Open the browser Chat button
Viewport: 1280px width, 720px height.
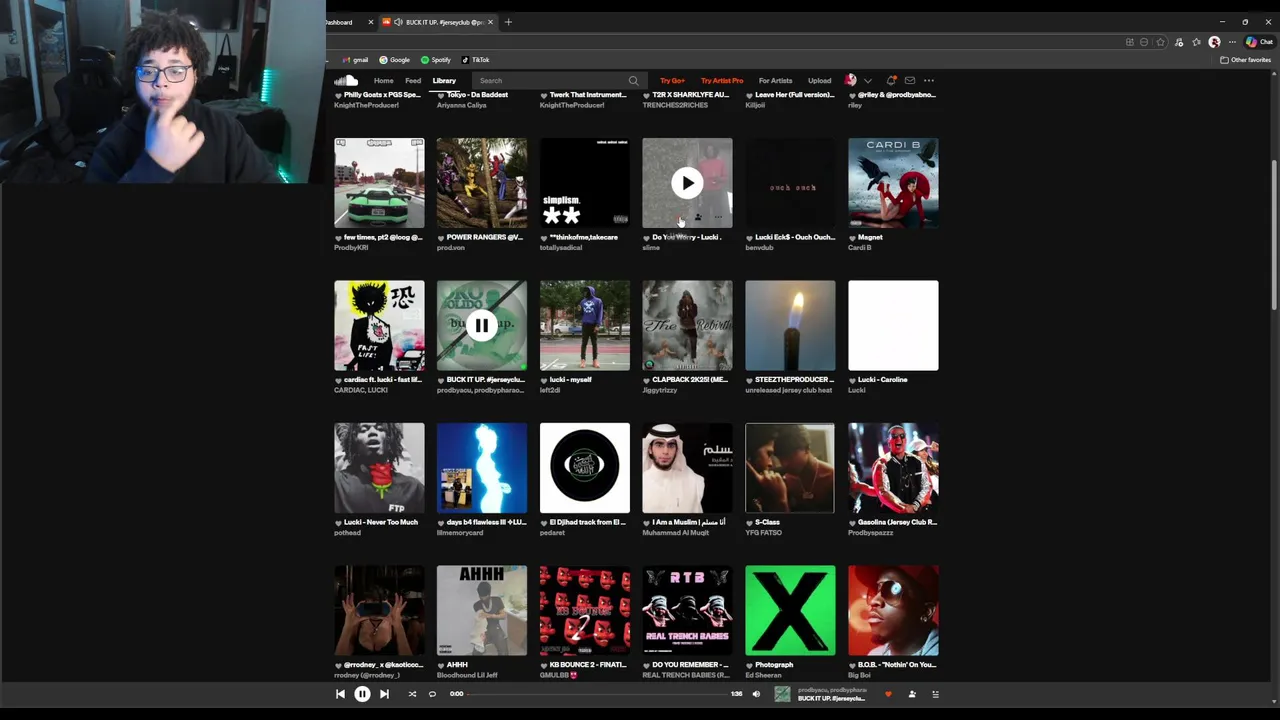pyautogui.click(x=1258, y=42)
